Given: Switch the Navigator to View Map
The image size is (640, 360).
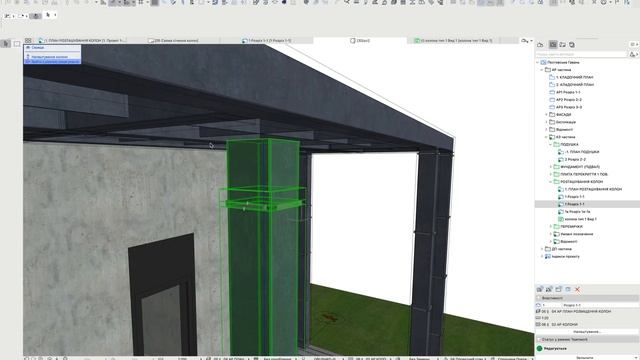Looking at the screenshot, I should (553, 44).
